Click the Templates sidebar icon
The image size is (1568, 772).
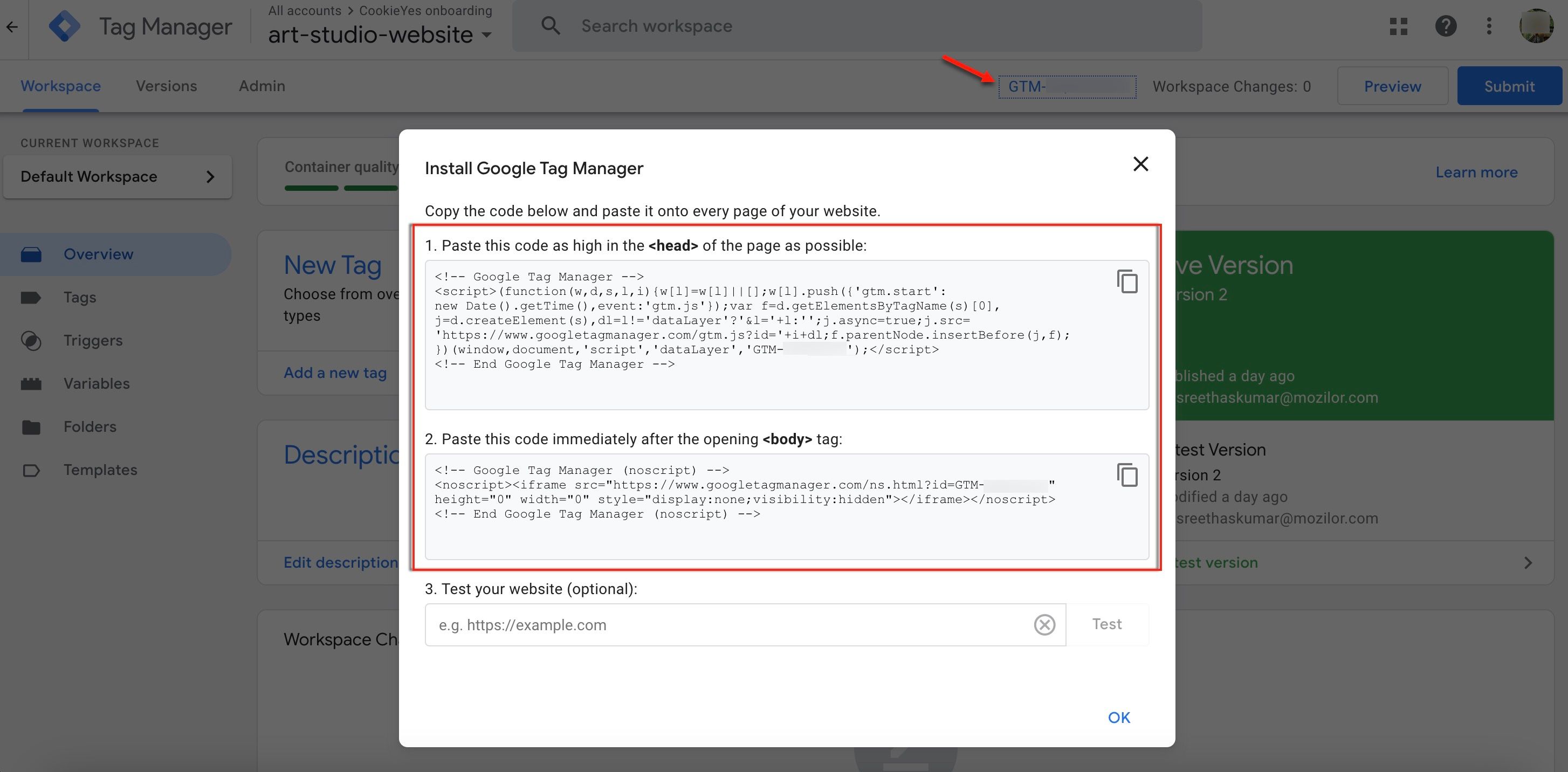tap(31, 470)
